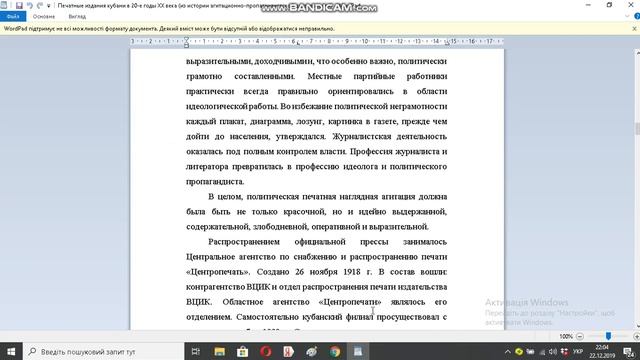Viewport: 640px width, 360px height.
Task: Open Microsoft Store from the taskbar
Action: 242,351
